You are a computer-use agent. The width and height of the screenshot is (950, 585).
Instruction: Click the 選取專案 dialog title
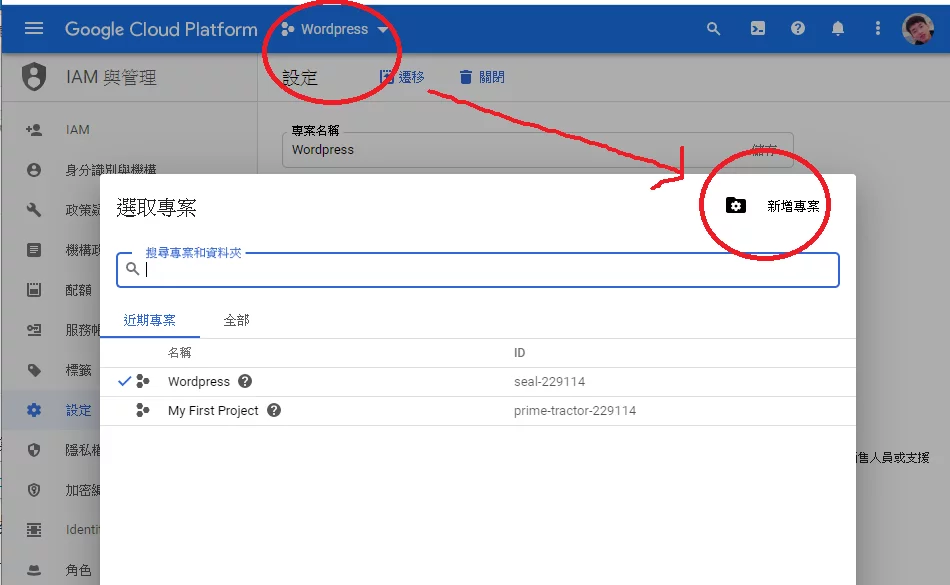tap(156, 208)
